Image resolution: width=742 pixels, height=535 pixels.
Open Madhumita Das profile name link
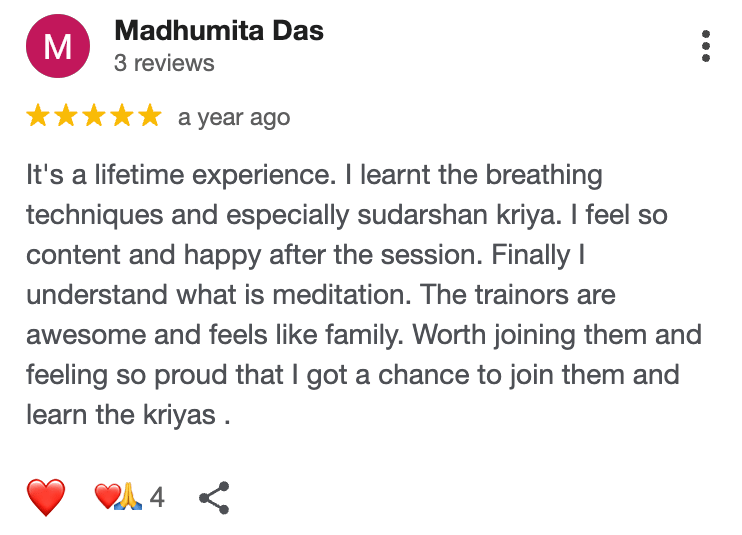[219, 31]
